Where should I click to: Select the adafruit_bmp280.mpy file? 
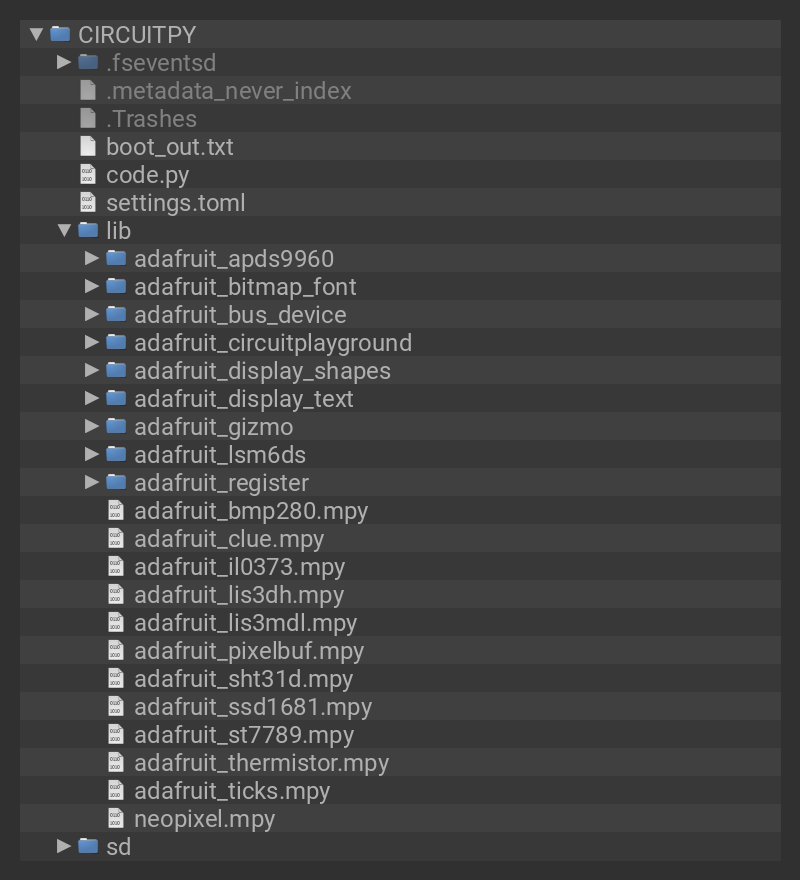coord(250,510)
